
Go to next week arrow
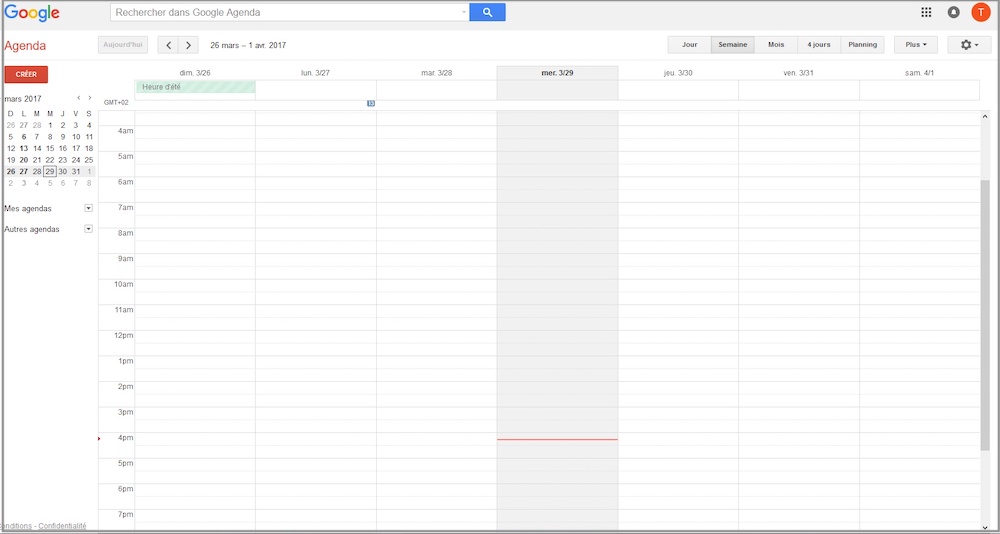(x=188, y=45)
